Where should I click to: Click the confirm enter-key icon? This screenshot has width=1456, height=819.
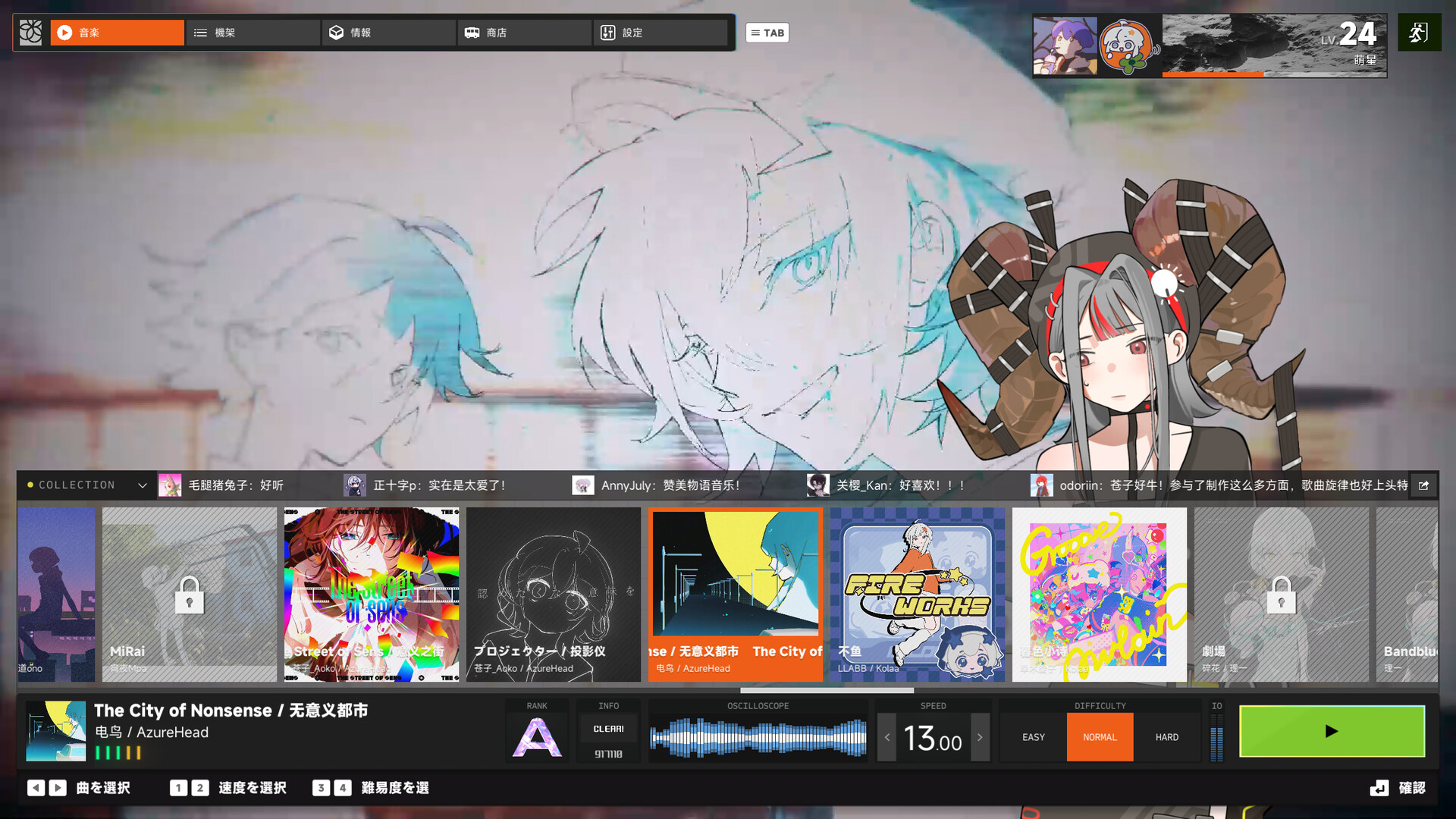(x=1379, y=788)
